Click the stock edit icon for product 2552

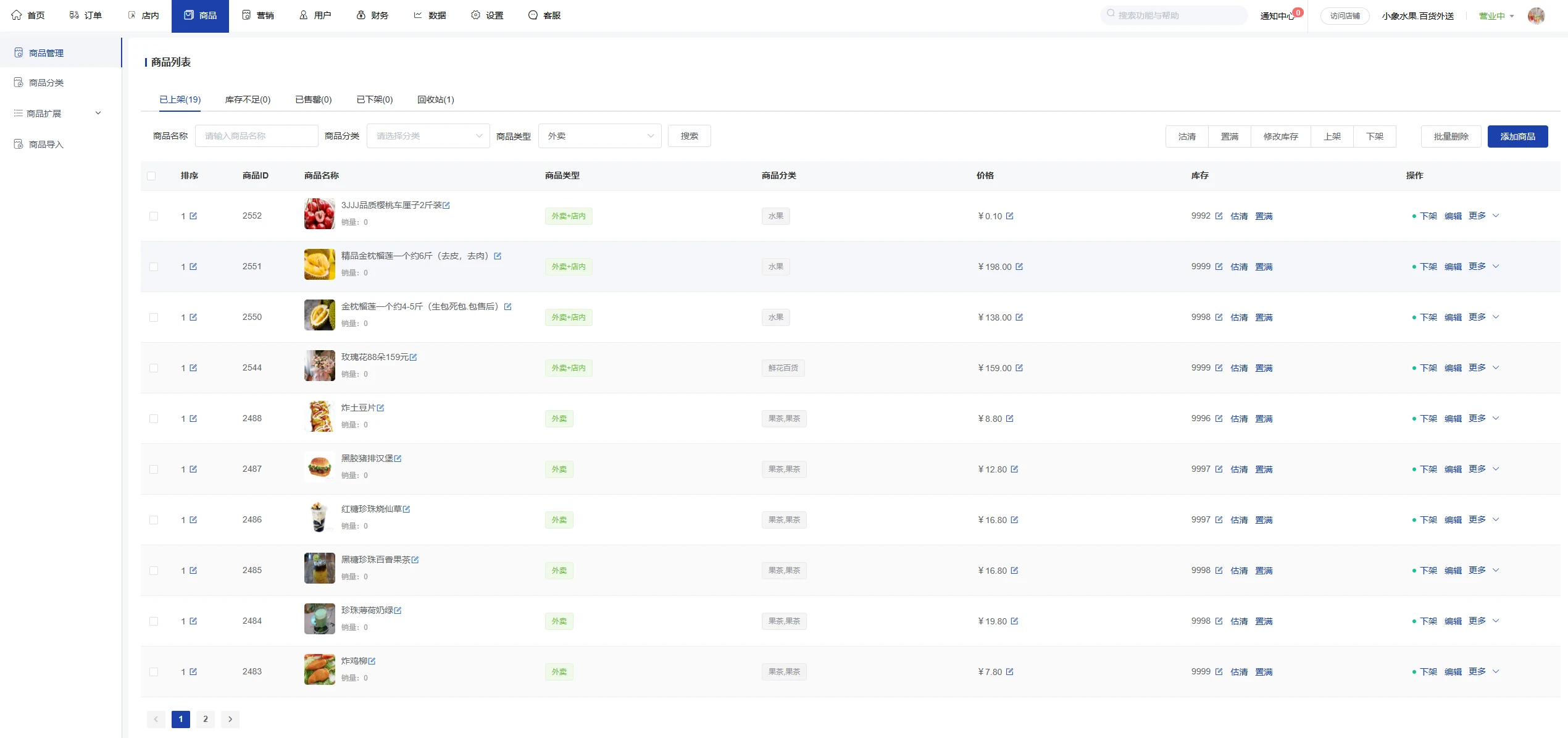pos(1219,216)
